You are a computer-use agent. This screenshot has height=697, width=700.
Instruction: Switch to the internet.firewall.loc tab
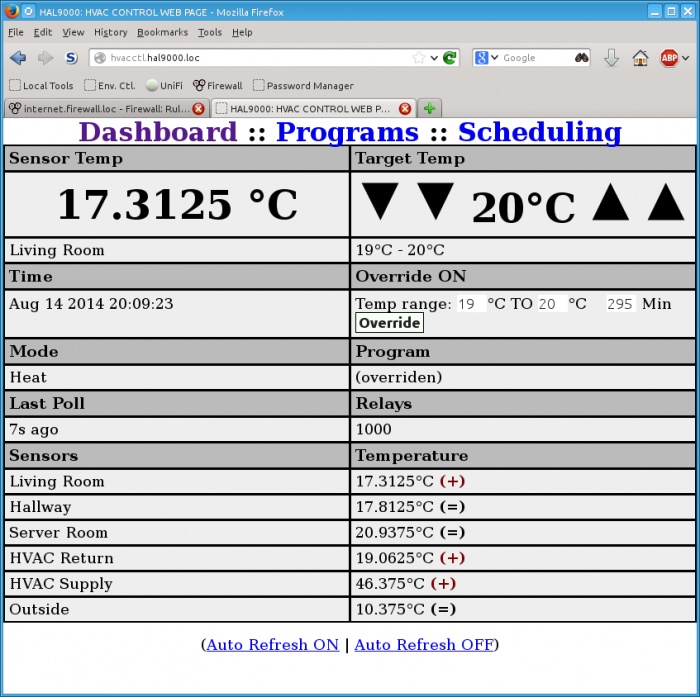[100, 109]
